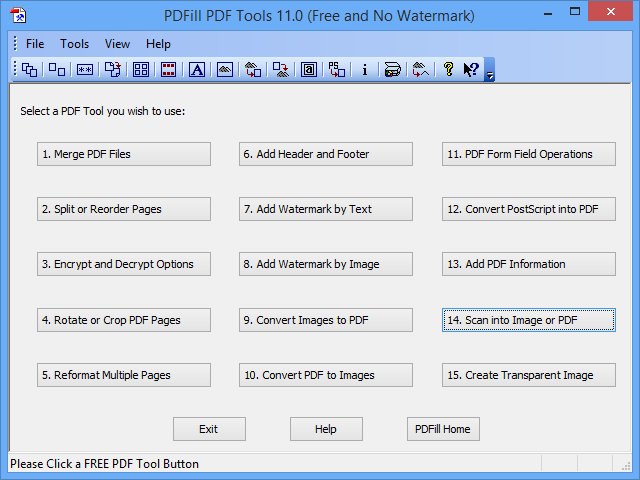Click the 'Select a PDF Tool you wish to use:' label

pos(102,111)
